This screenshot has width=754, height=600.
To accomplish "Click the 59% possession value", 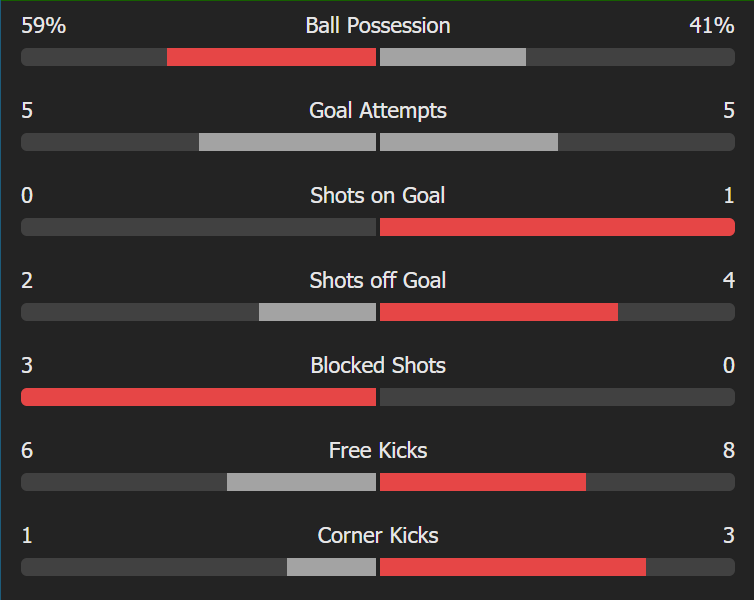I will click(43, 26).
